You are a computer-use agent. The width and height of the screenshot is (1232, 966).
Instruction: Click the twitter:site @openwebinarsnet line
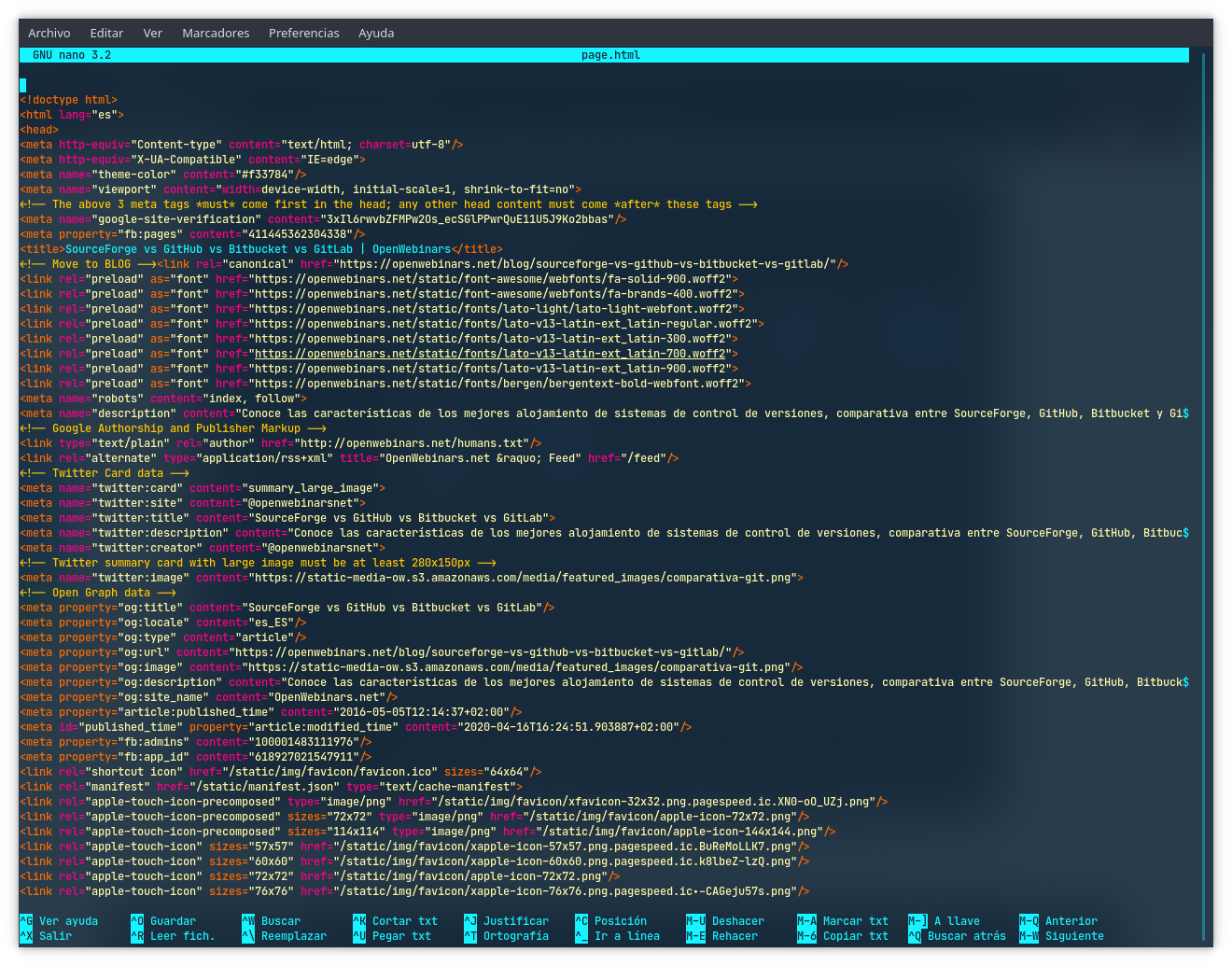(192, 503)
